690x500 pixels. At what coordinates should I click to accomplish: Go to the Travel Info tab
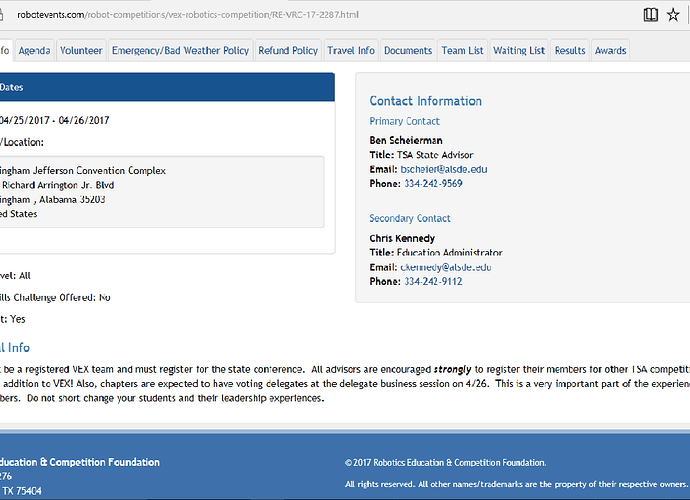click(351, 50)
